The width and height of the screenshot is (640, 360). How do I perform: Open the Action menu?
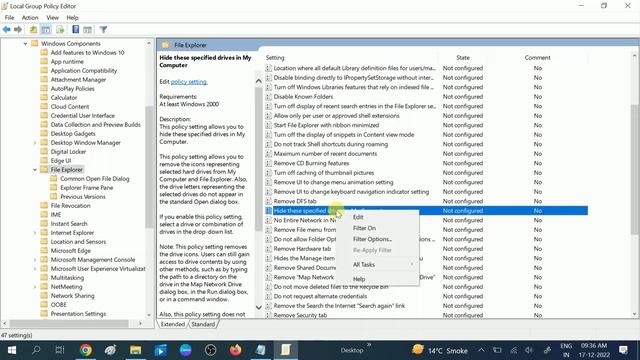pyautogui.click(x=30, y=18)
